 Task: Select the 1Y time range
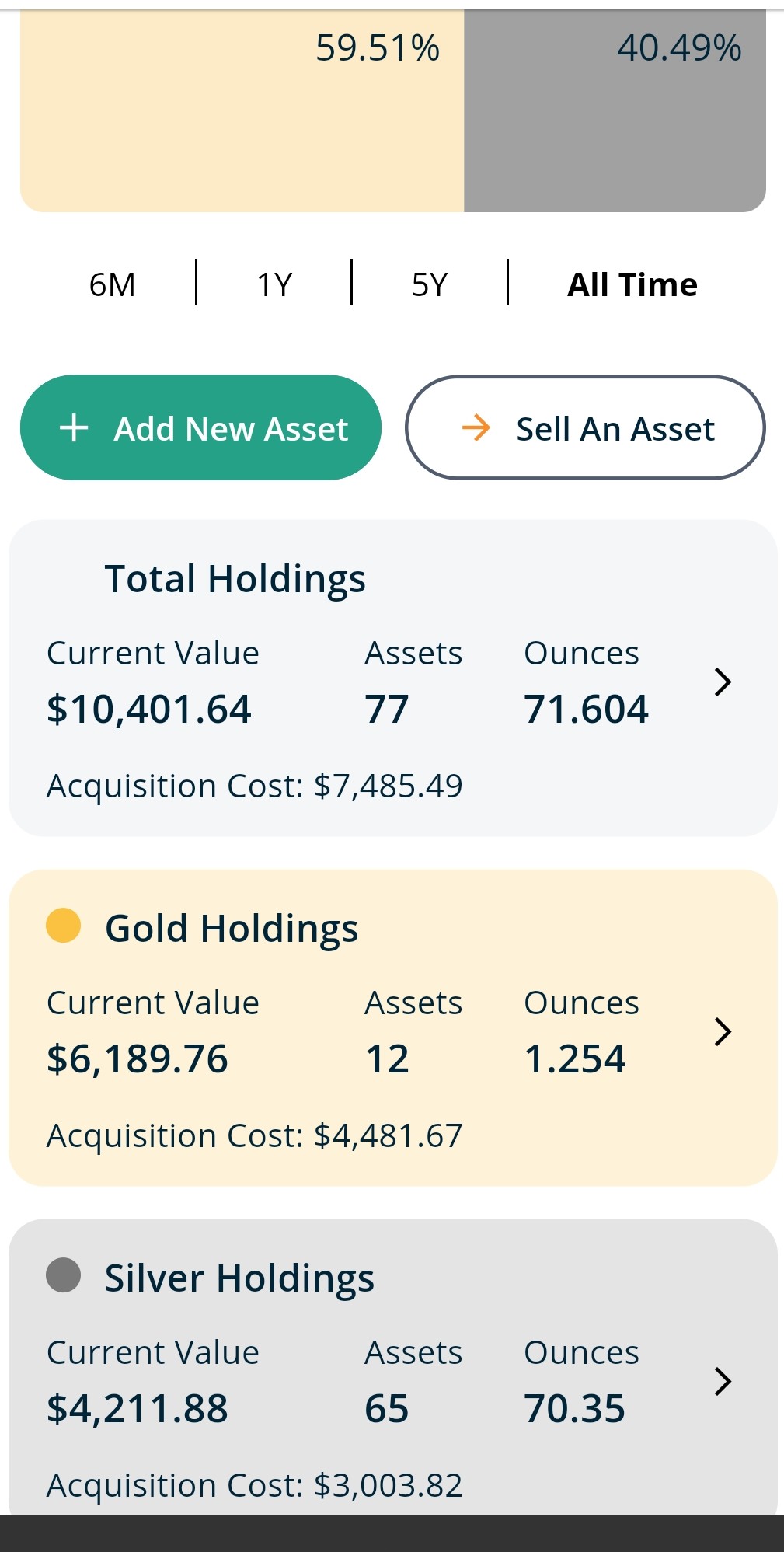tap(274, 284)
